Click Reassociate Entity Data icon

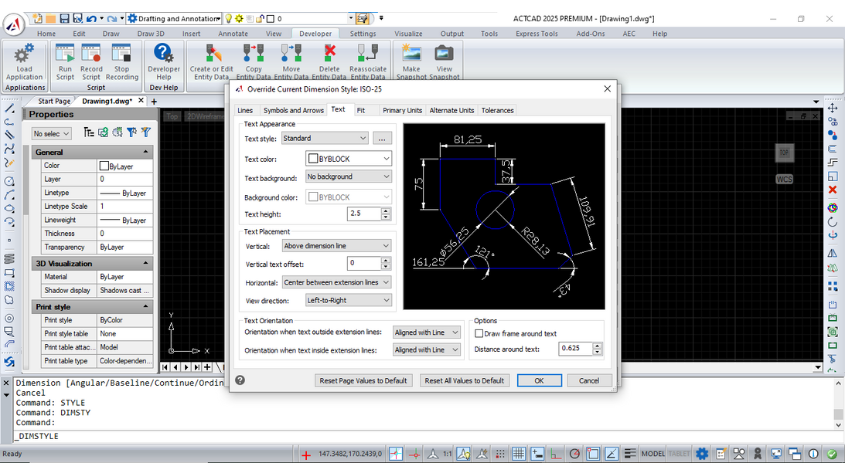pyautogui.click(x=368, y=54)
